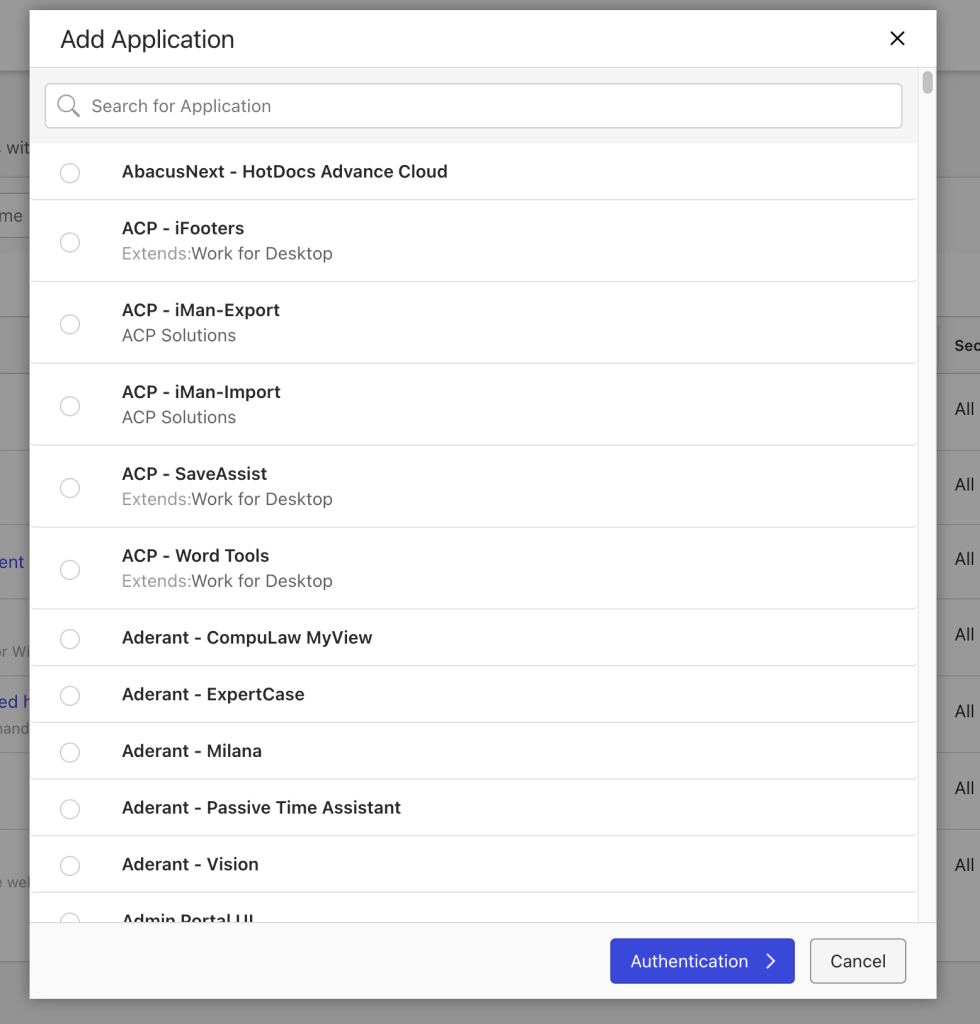This screenshot has height=1024, width=980.
Task: Select Aderant - CompuLaw MyView application
Action: (70, 637)
